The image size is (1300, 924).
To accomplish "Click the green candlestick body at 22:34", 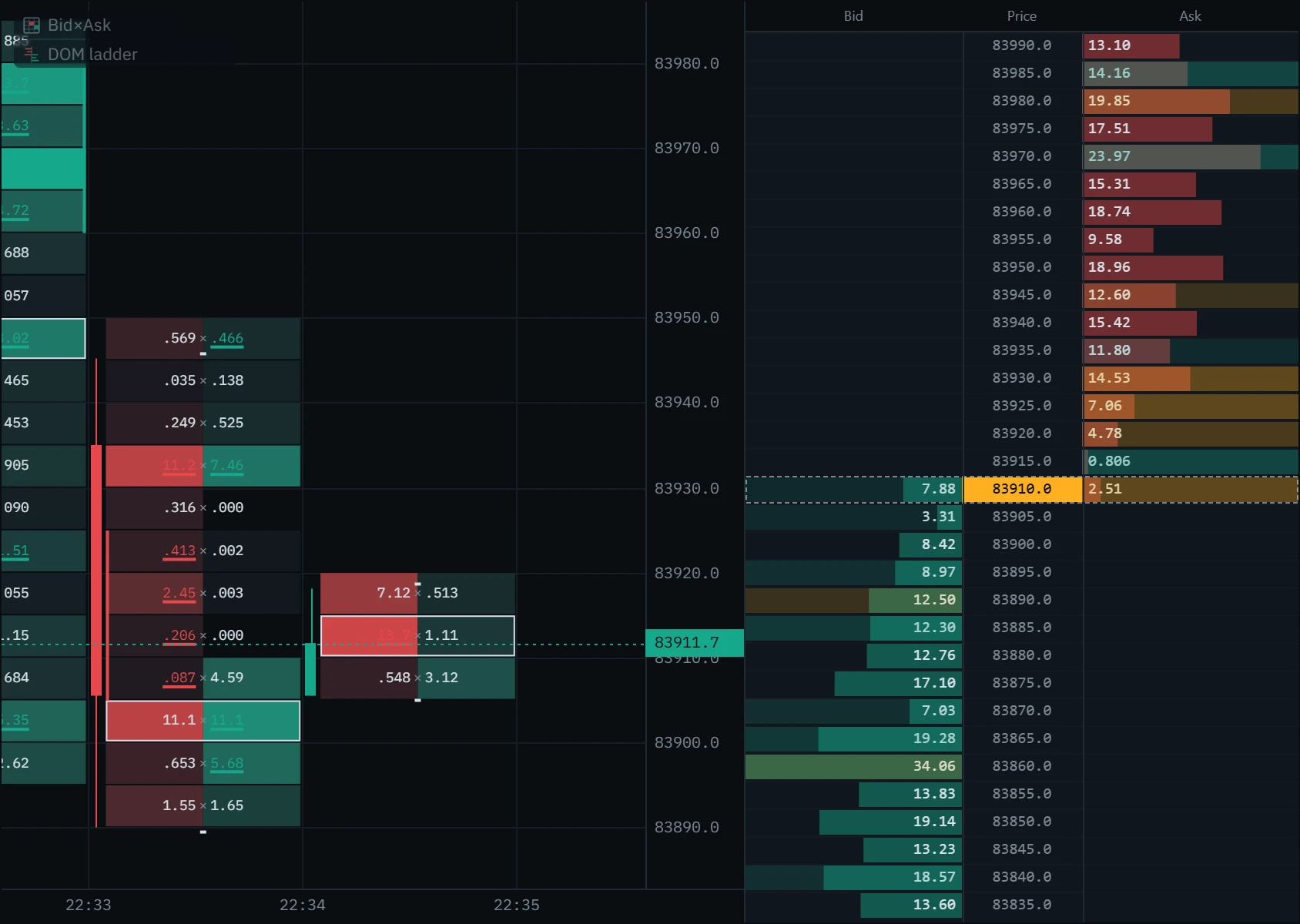I will click(310, 669).
